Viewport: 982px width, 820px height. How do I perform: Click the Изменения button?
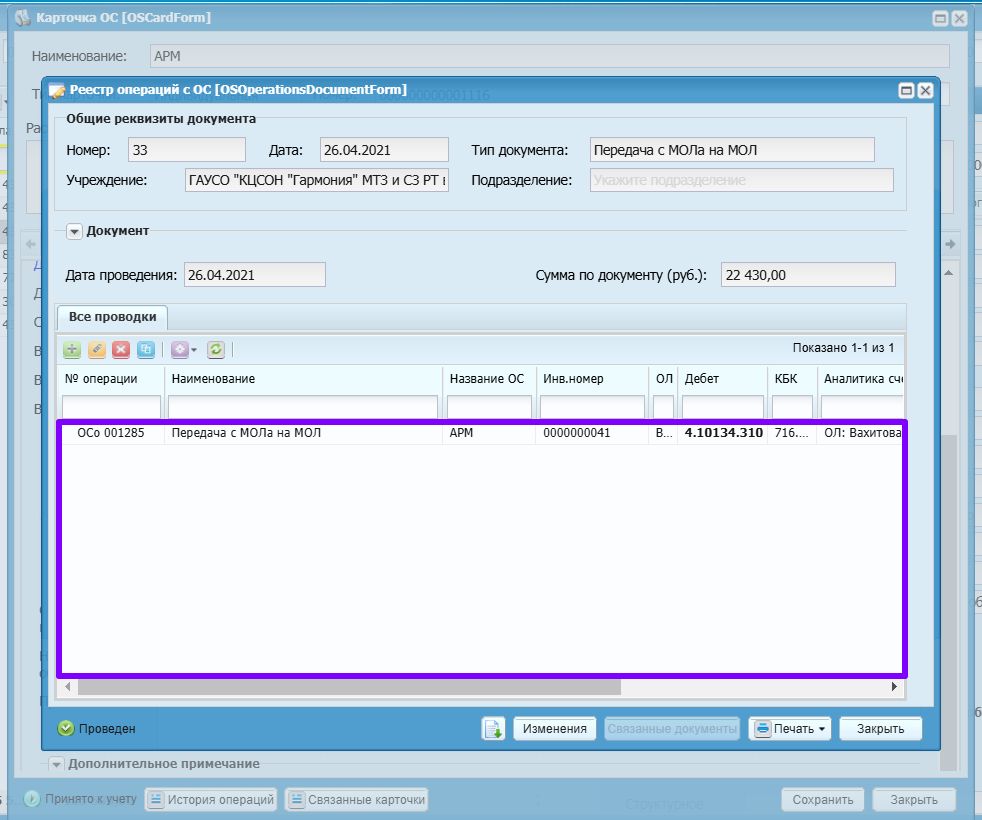pos(554,729)
